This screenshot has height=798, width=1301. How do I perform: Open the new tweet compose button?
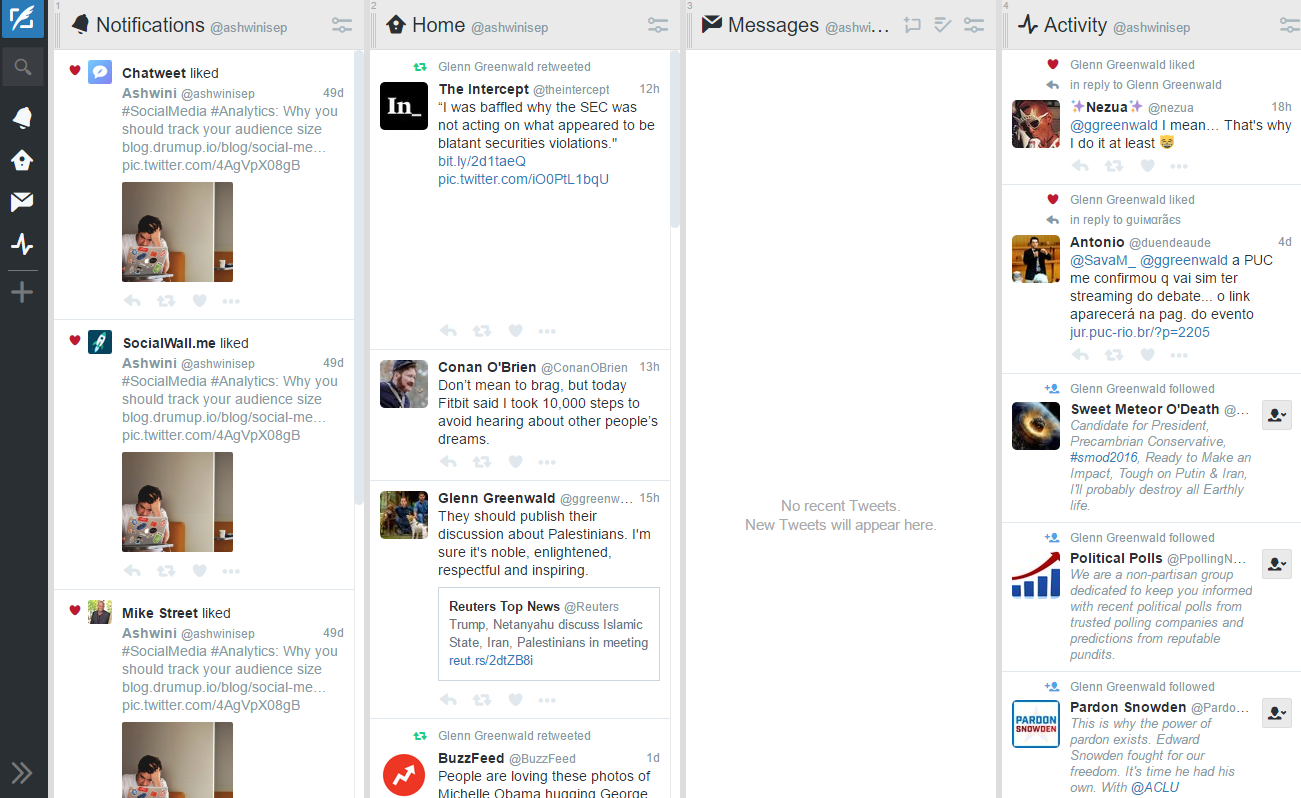click(22, 19)
